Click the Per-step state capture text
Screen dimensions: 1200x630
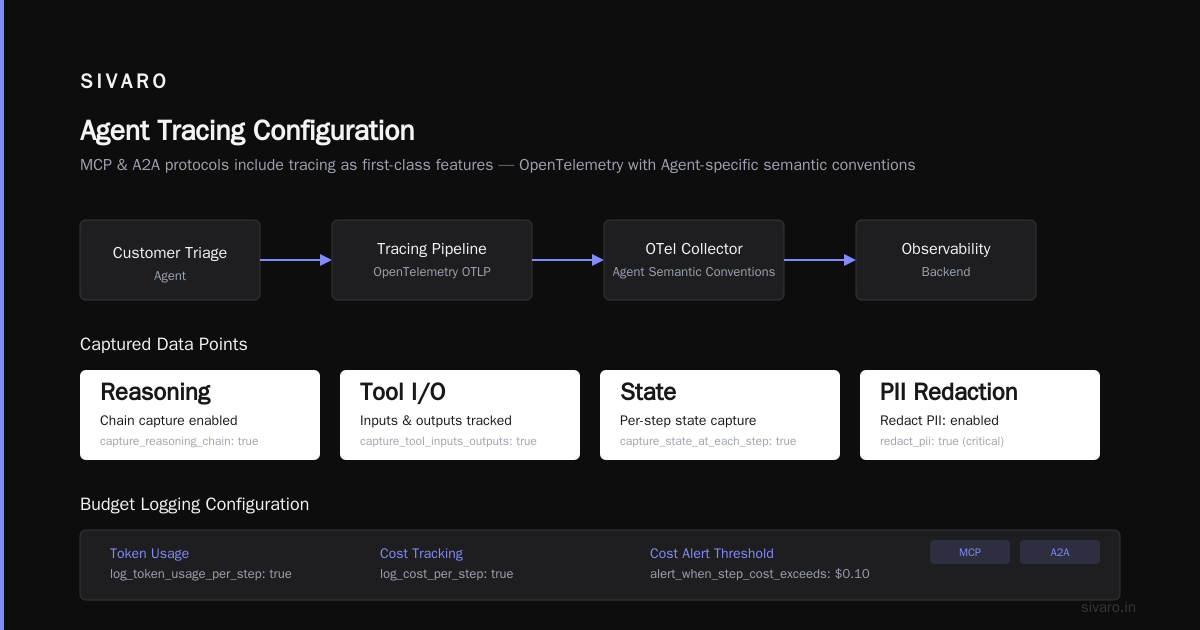tap(688, 420)
